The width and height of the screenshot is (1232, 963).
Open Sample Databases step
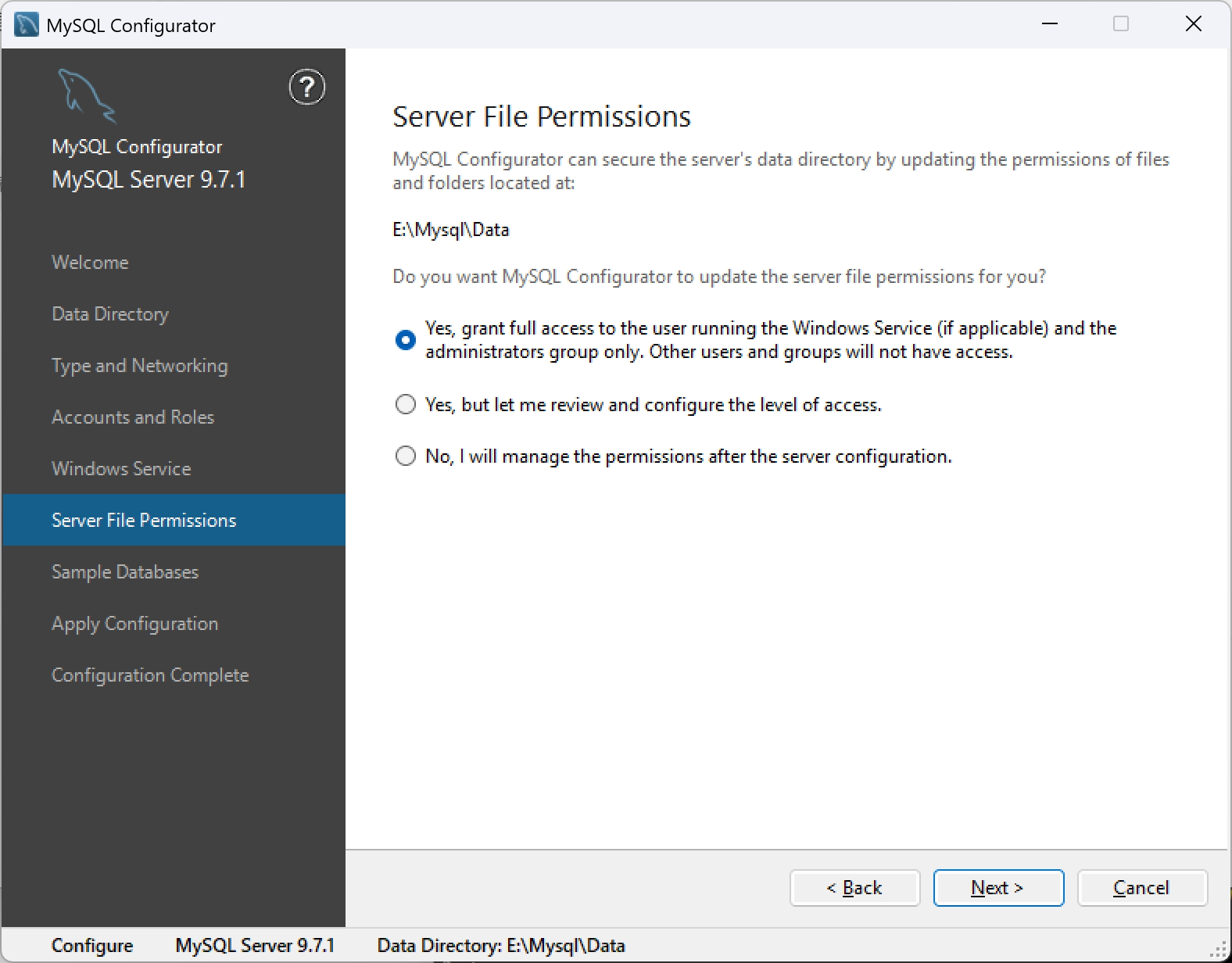125,572
